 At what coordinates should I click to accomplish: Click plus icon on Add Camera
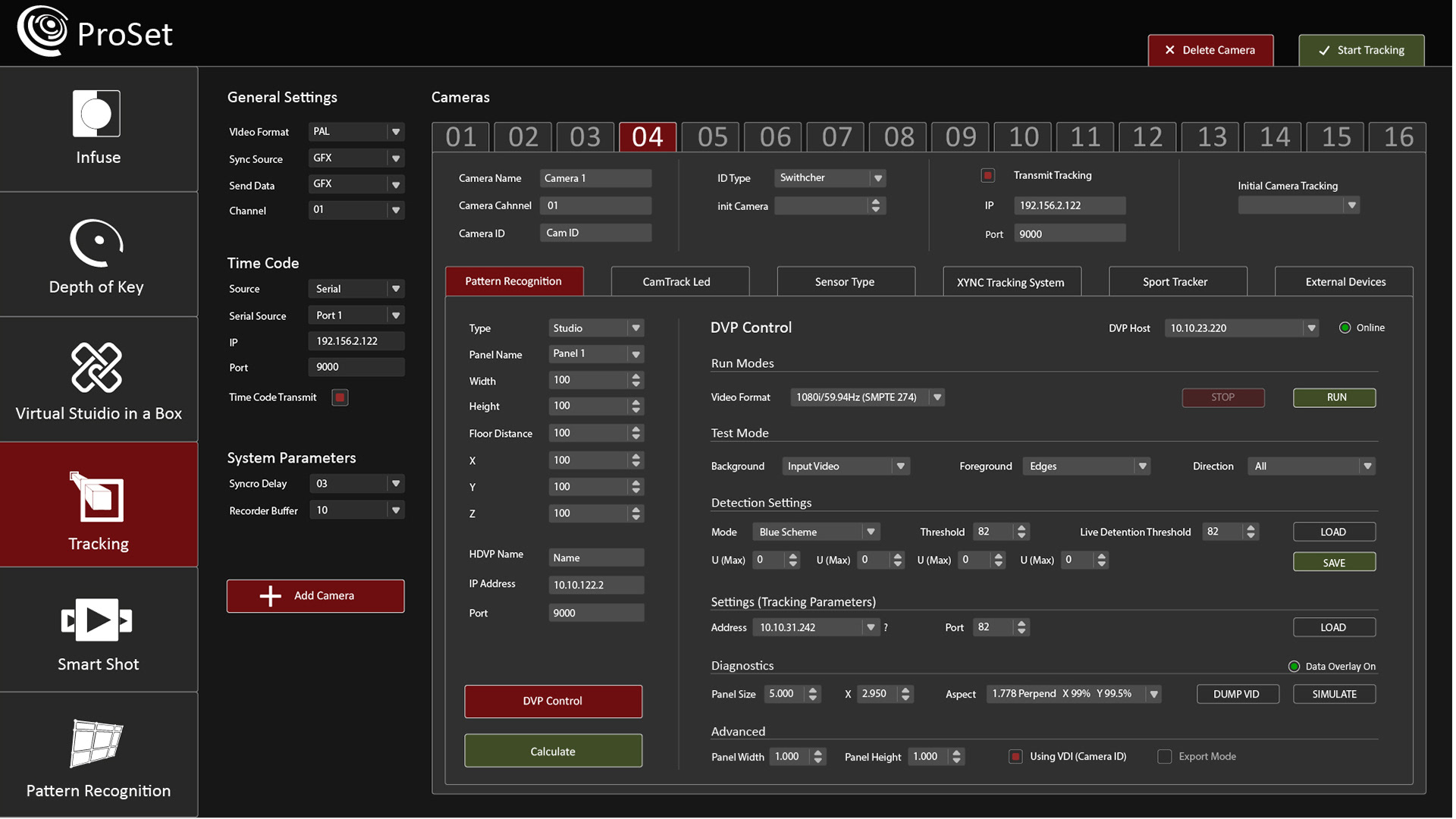tap(270, 596)
